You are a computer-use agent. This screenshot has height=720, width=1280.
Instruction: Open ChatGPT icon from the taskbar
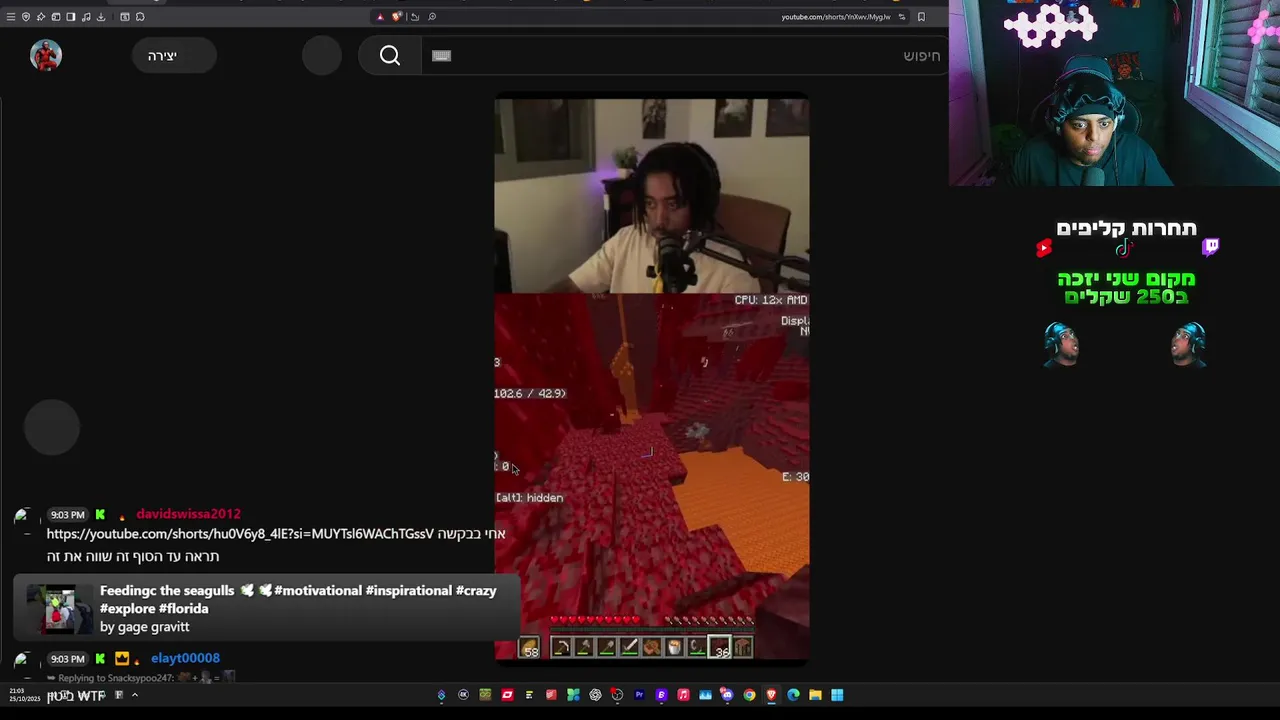click(x=596, y=695)
